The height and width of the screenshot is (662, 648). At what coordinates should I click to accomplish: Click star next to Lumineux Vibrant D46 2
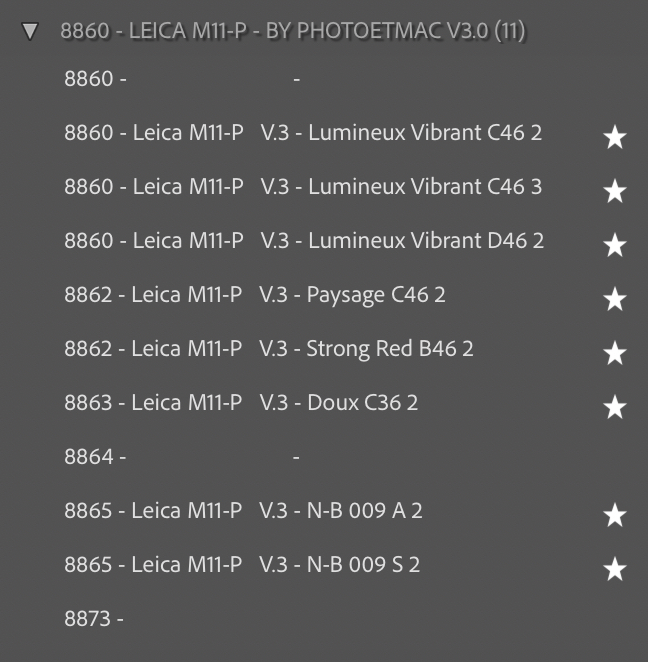[x=615, y=245]
